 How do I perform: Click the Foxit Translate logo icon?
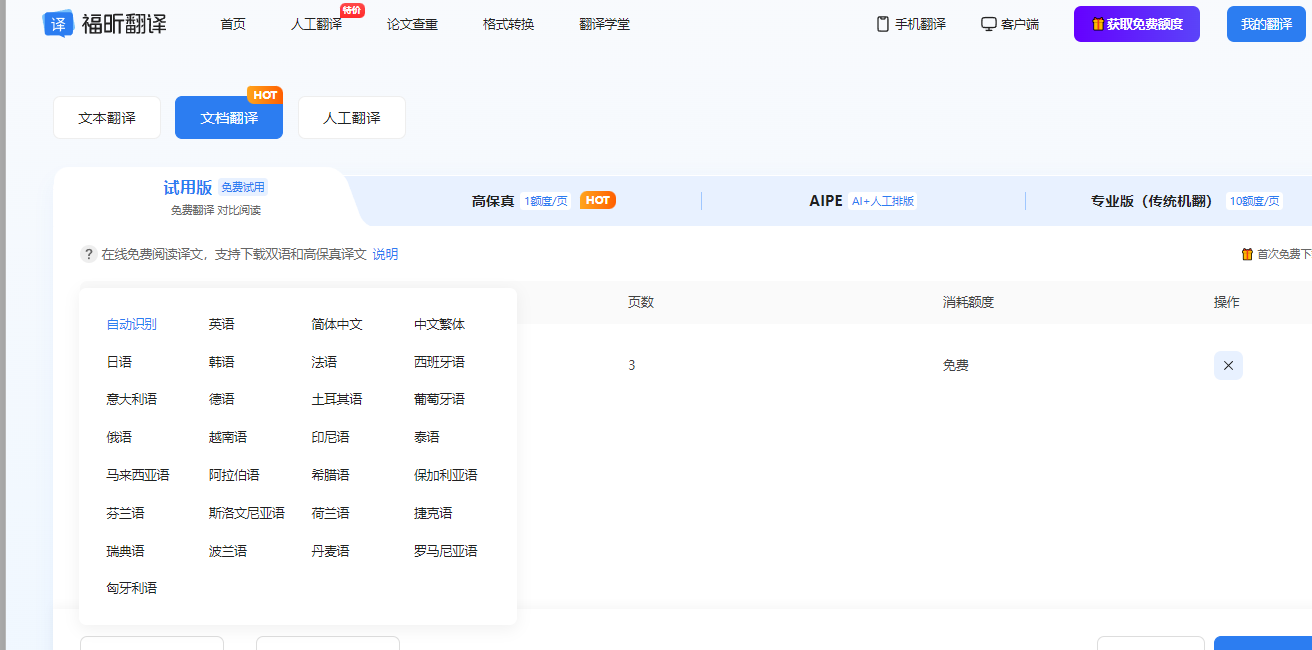(59, 24)
